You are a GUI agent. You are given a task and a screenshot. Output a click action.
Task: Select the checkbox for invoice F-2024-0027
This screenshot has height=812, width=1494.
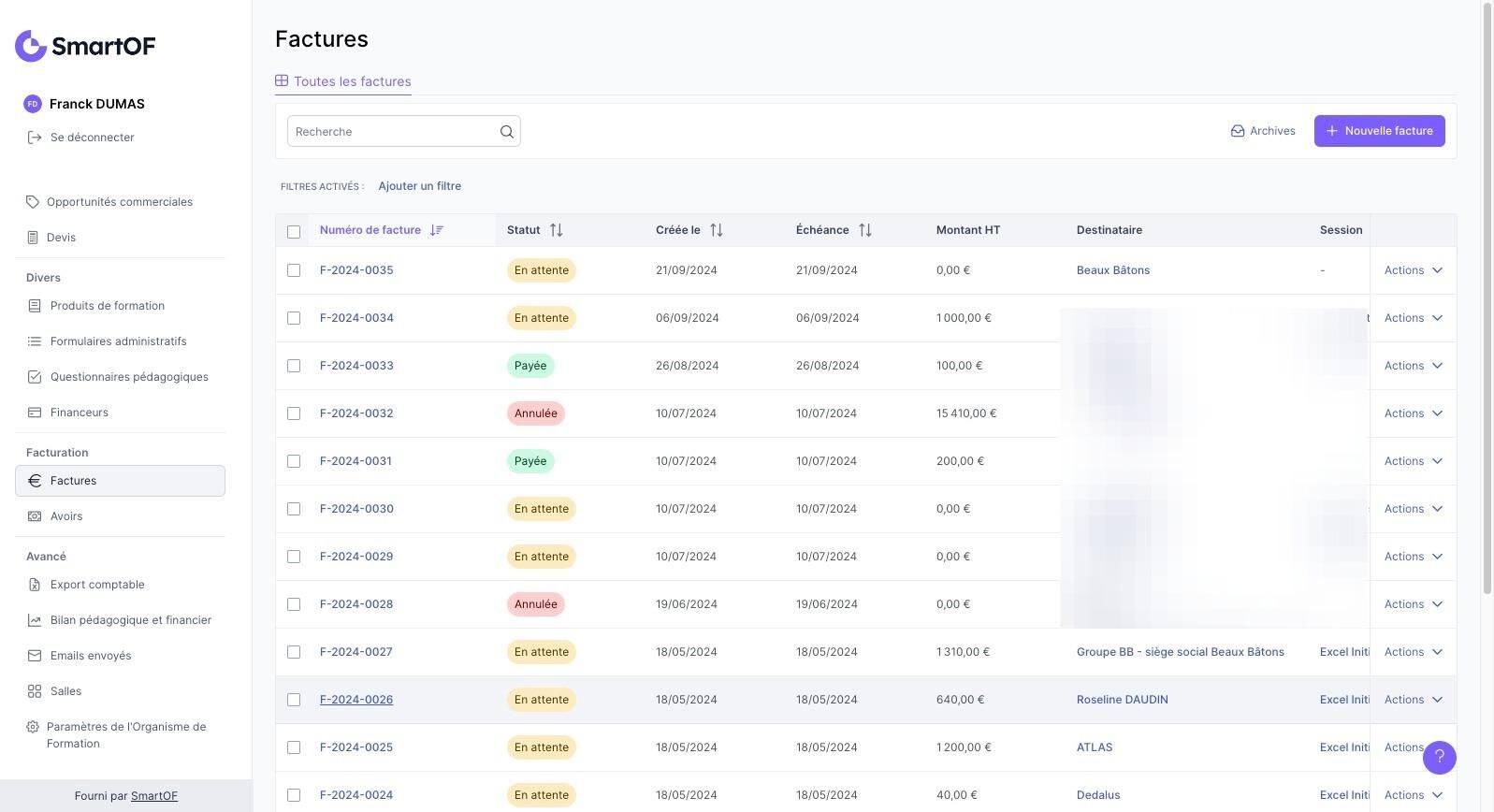click(x=294, y=652)
